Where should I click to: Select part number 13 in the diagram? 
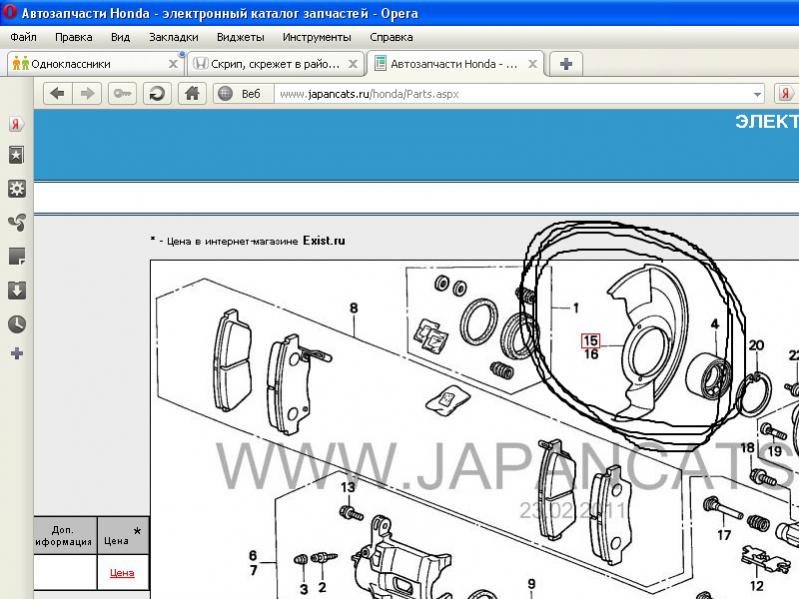pos(348,487)
